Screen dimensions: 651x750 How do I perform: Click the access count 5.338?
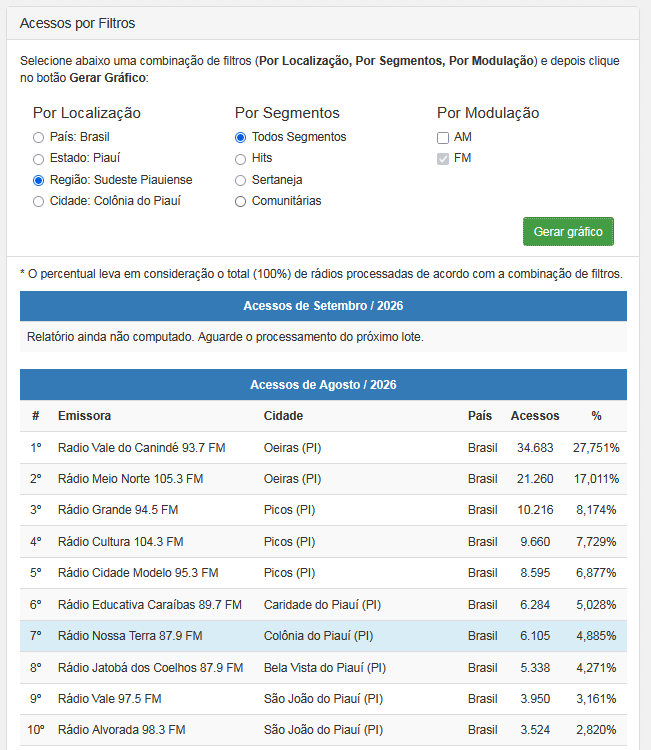(x=535, y=667)
